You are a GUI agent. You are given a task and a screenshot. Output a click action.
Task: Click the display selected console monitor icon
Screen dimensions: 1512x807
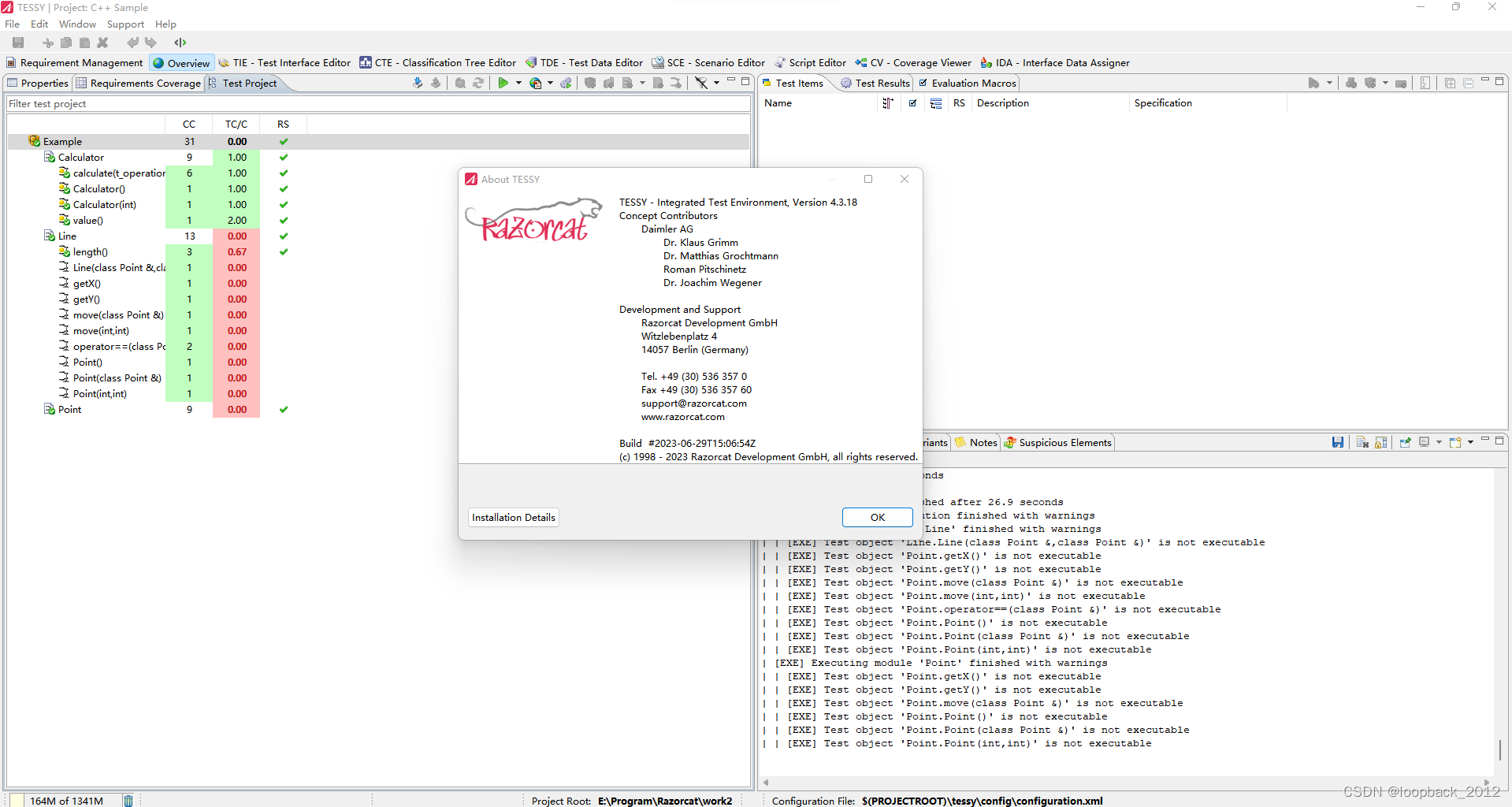click(1425, 442)
